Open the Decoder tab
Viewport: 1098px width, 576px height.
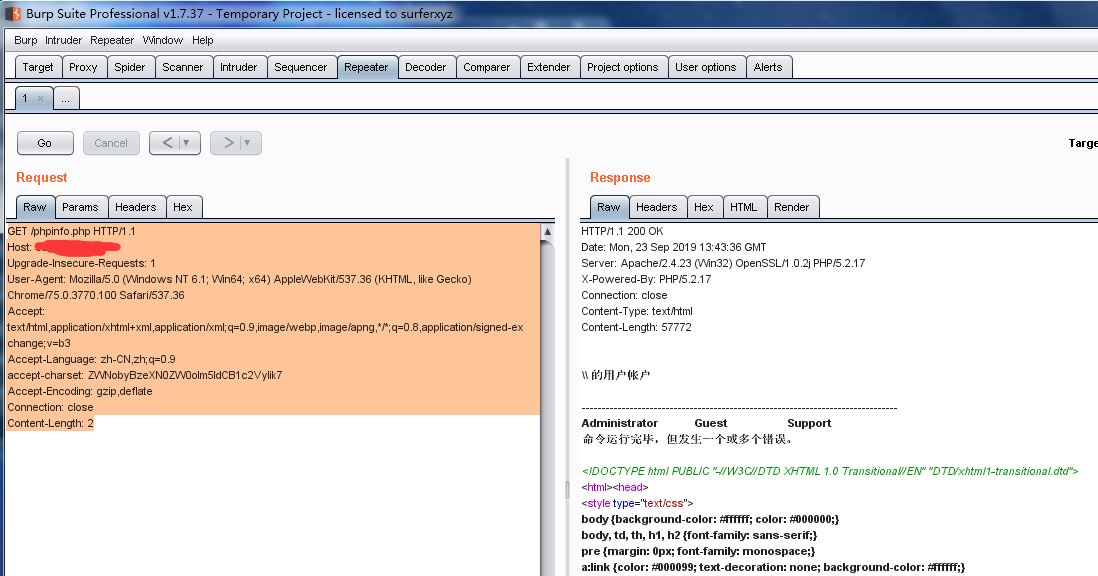tap(426, 66)
